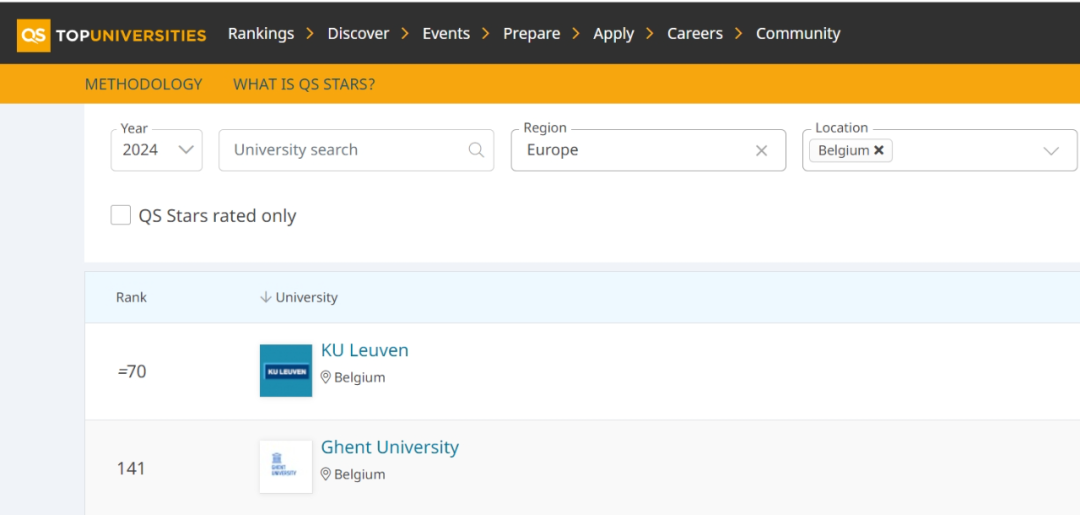Click the search magnifier icon in University search
Viewport: 1080px width, 515px height.
(x=476, y=150)
